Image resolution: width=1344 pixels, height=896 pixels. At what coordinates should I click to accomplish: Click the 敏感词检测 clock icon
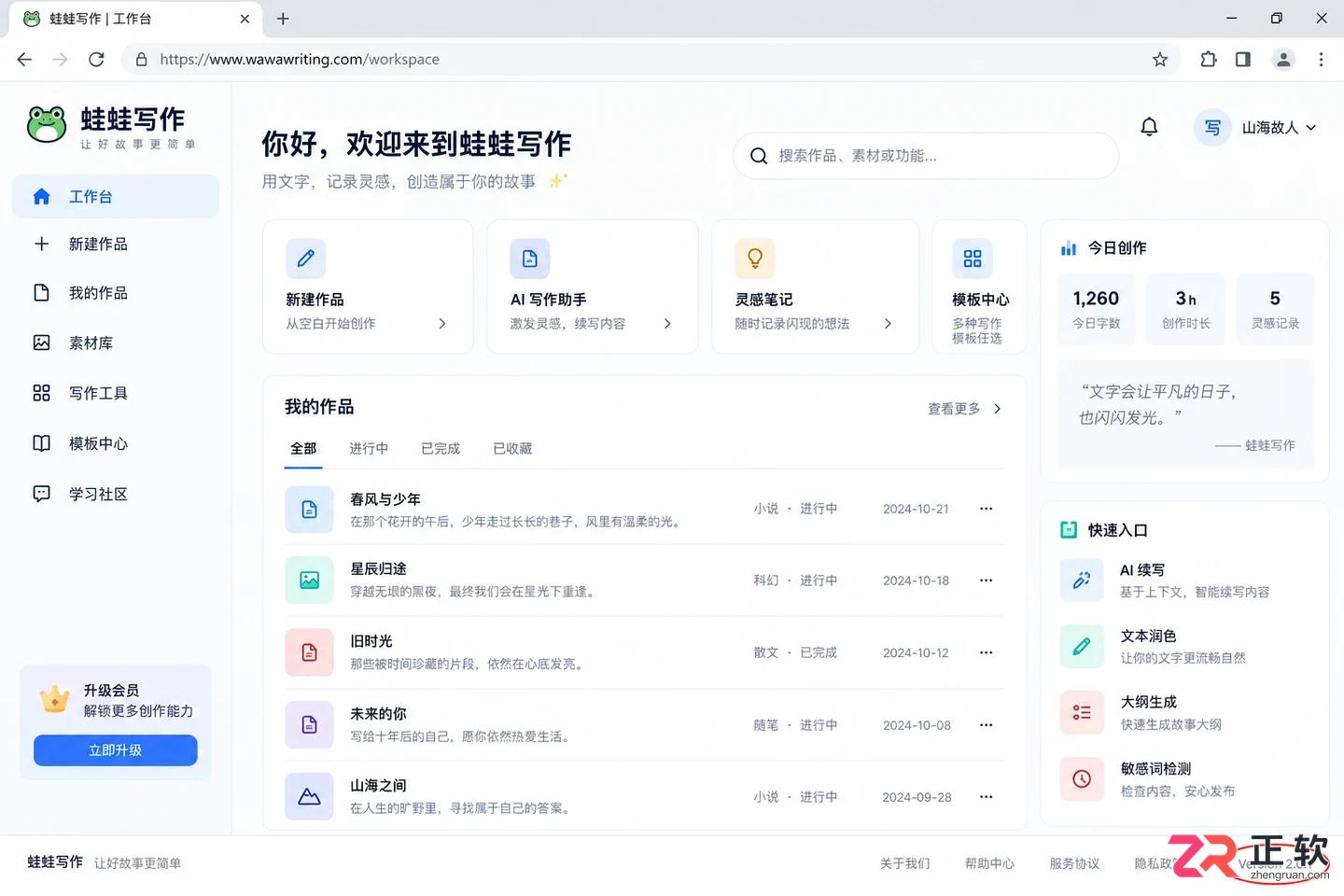1082,778
